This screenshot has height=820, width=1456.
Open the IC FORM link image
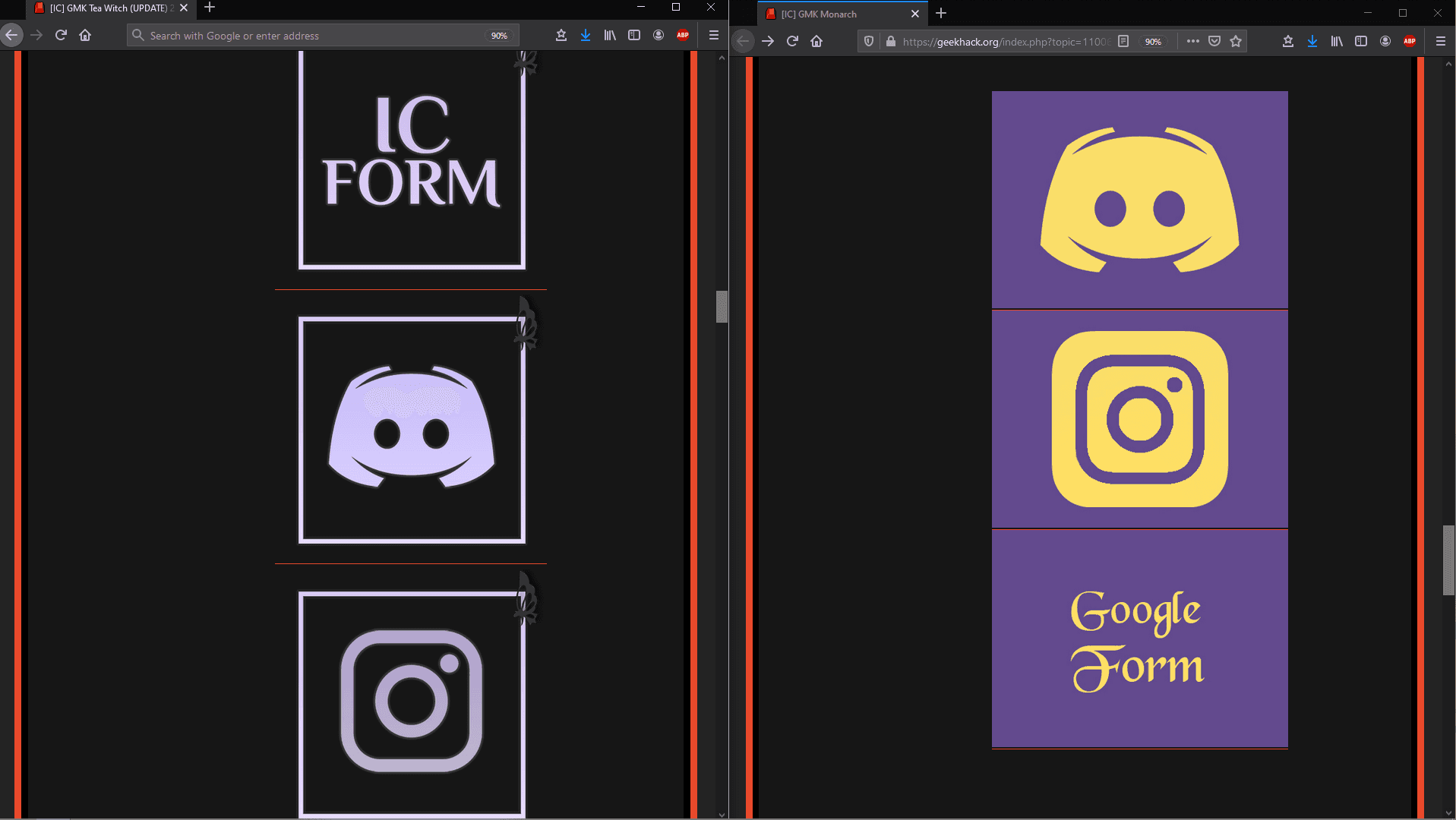[x=412, y=159]
